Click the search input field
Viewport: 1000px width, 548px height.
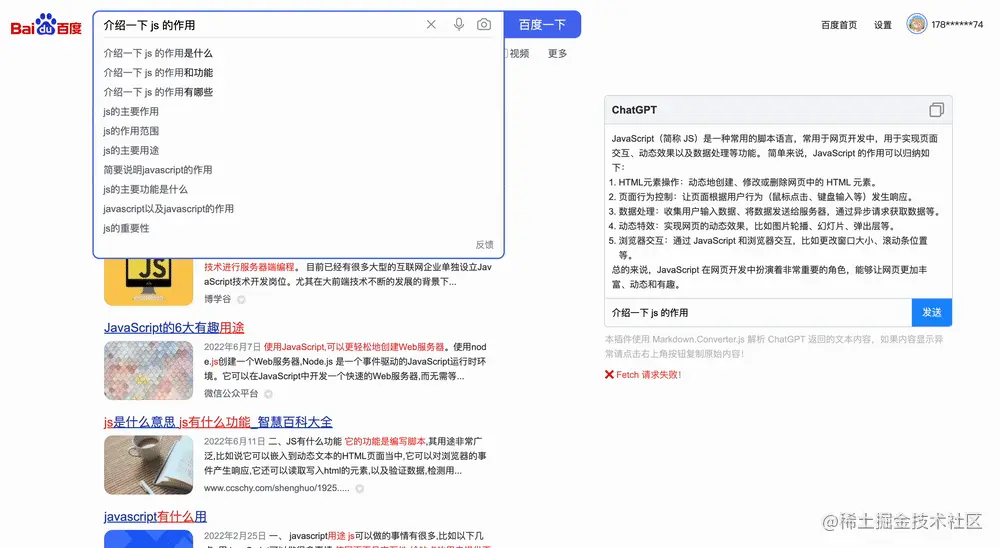coord(261,25)
